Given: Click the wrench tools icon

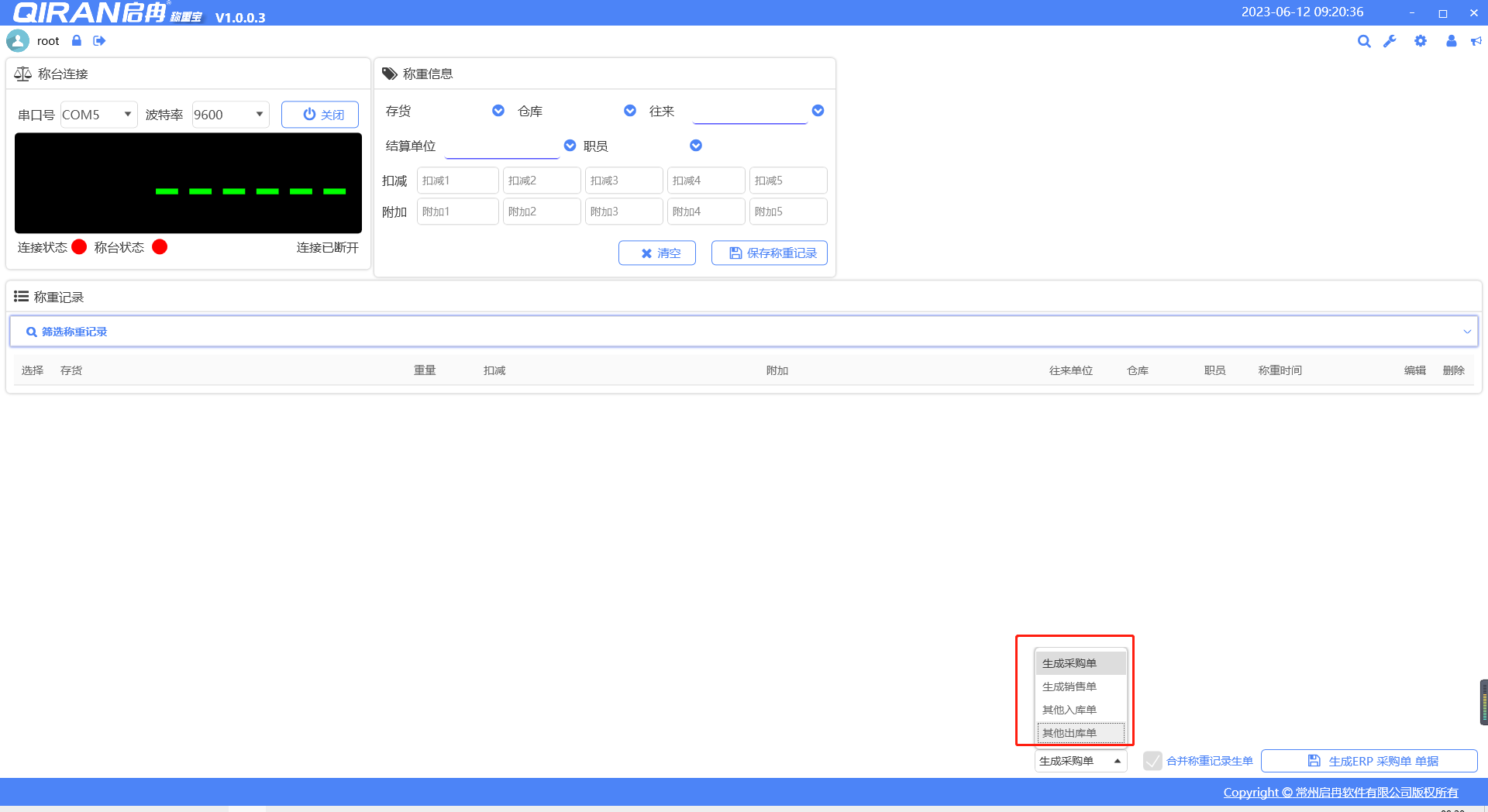Looking at the screenshot, I should click(1390, 42).
